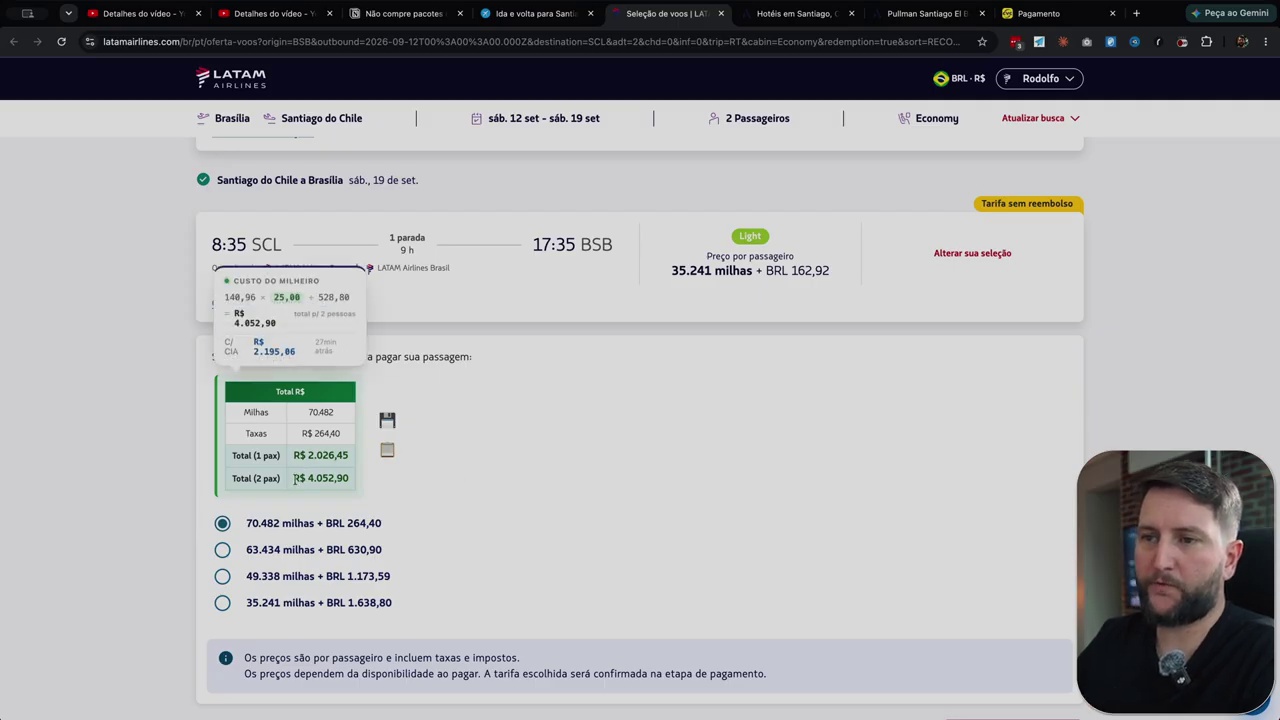Click the browser forward arrow

click(x=38, y=42)
